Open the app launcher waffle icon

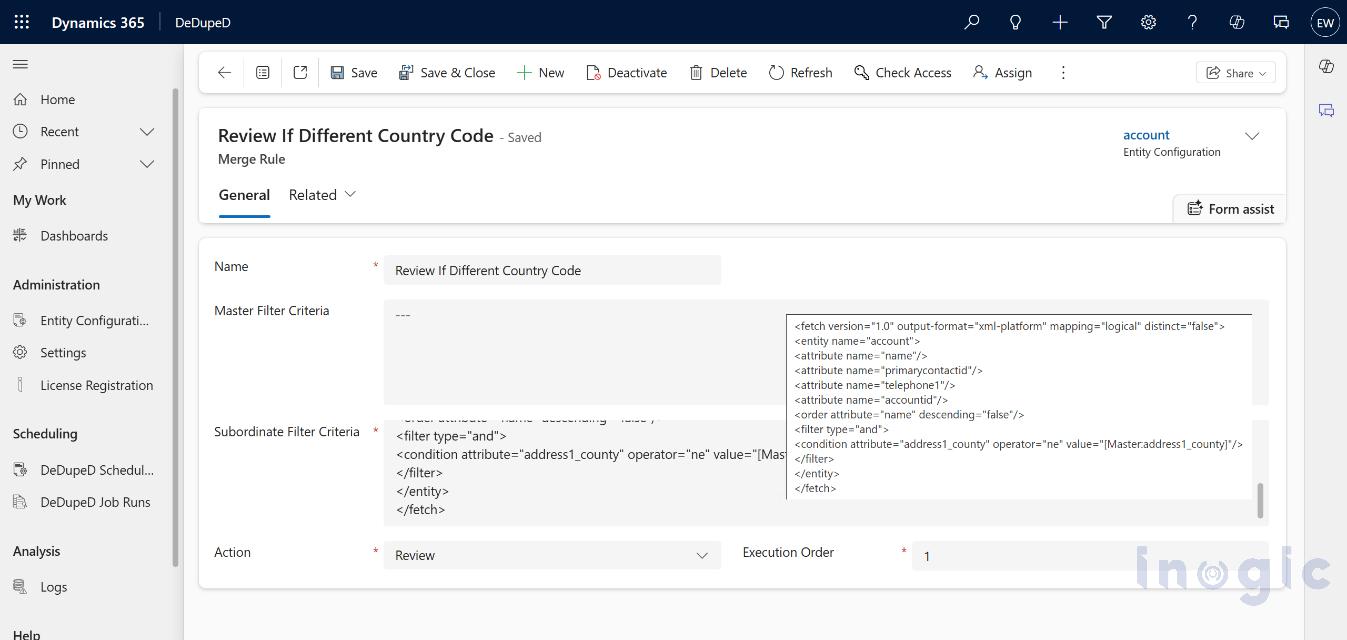click(21, 22)
